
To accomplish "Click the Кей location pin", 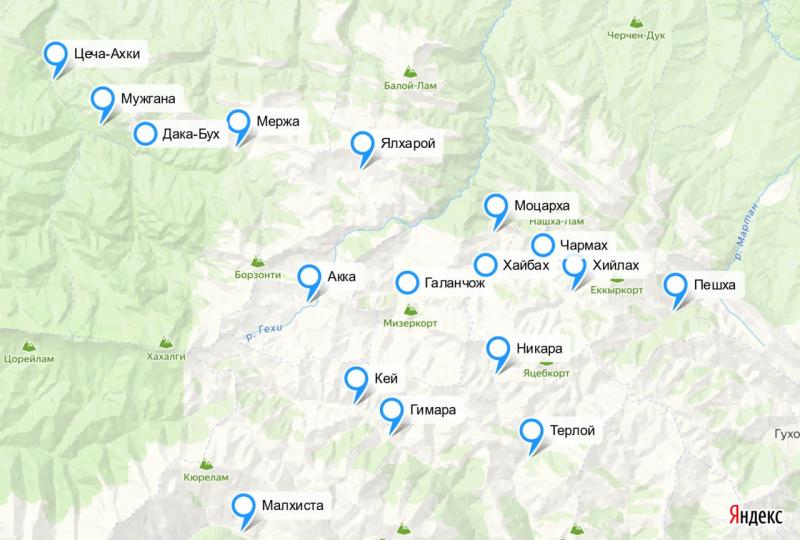I will pyautogui.click(x=356, y=380).
